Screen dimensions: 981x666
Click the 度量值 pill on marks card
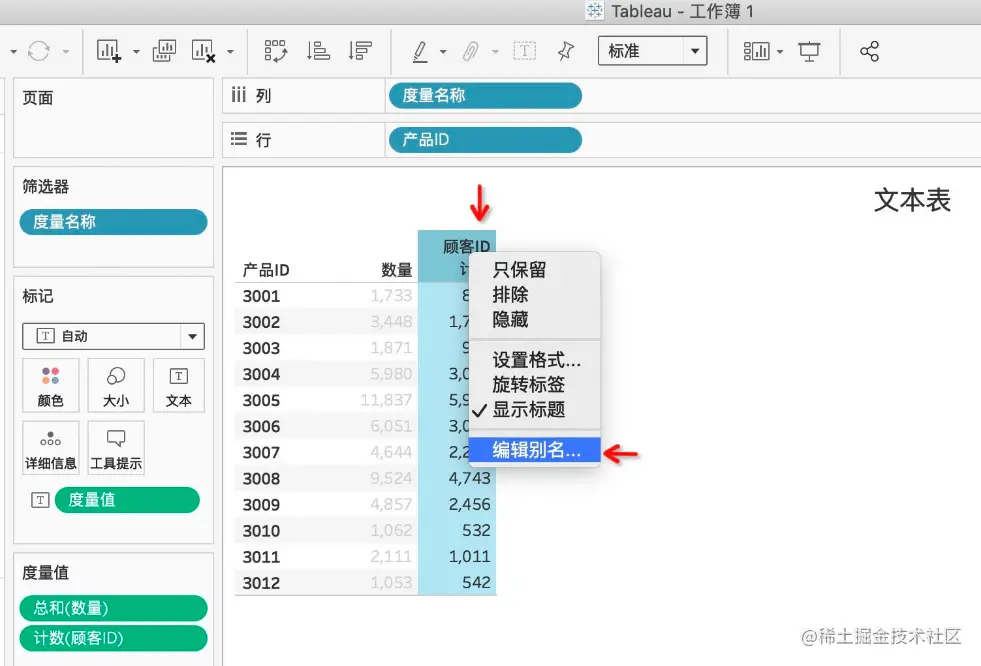point(127,500)
